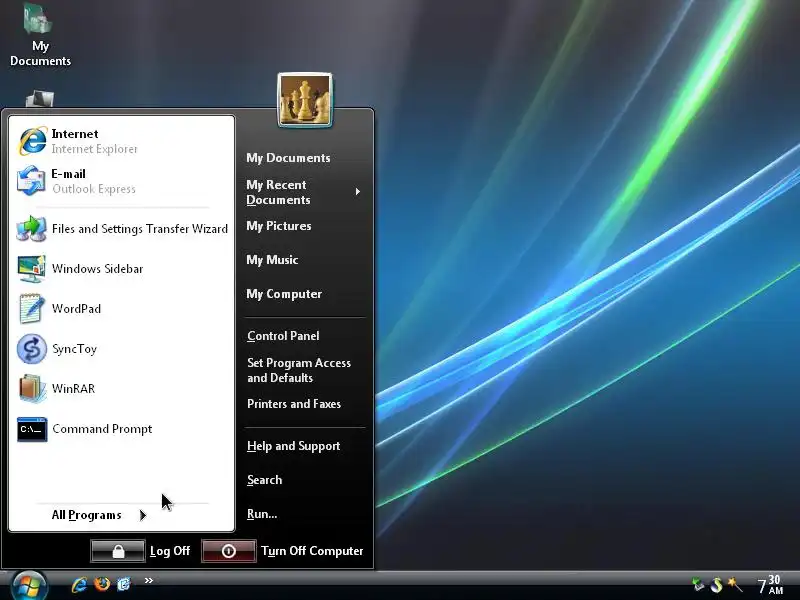Click the chess user account picture
The image size is (800, 600).
pos(305,99)
